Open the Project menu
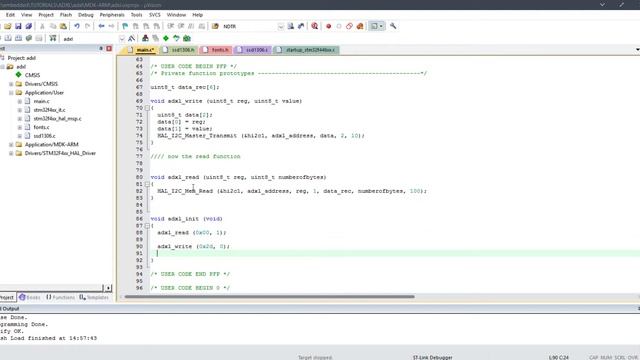This screenshot has height=360, width=640. pos(46,15)
